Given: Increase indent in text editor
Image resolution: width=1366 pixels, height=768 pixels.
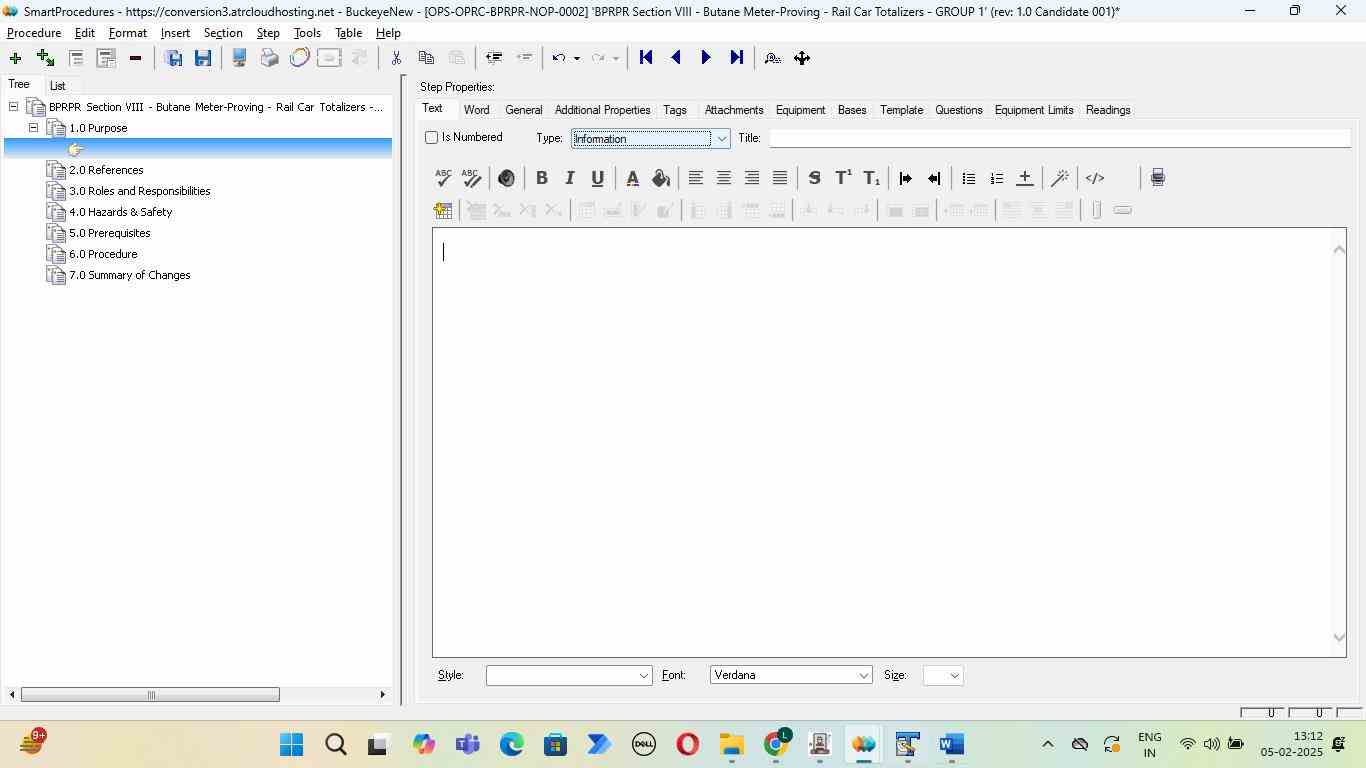Looking at the screenshot, I should coord(905,178).
